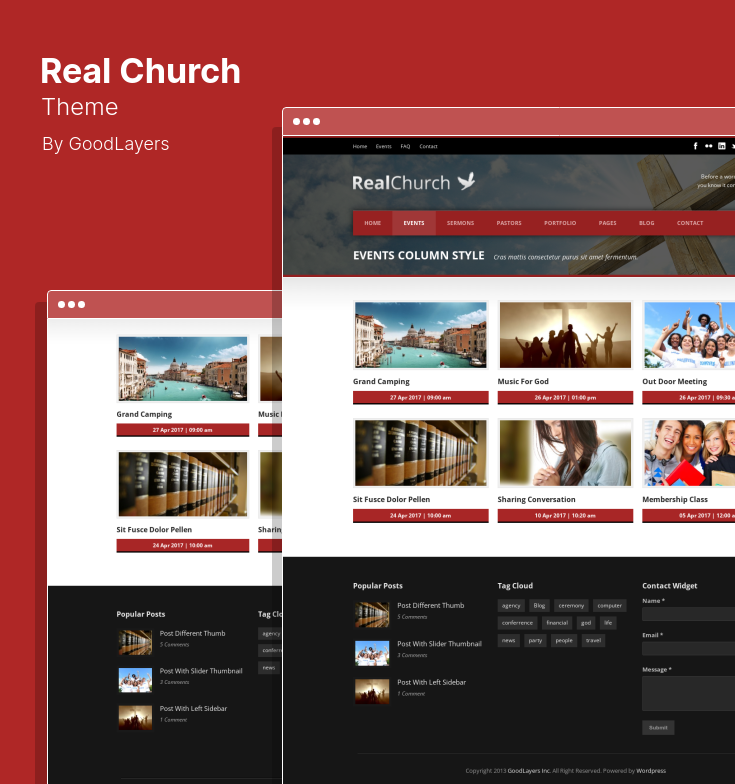
Task: Focus the Email field in Contact Widget
Action: click(688, 648)
